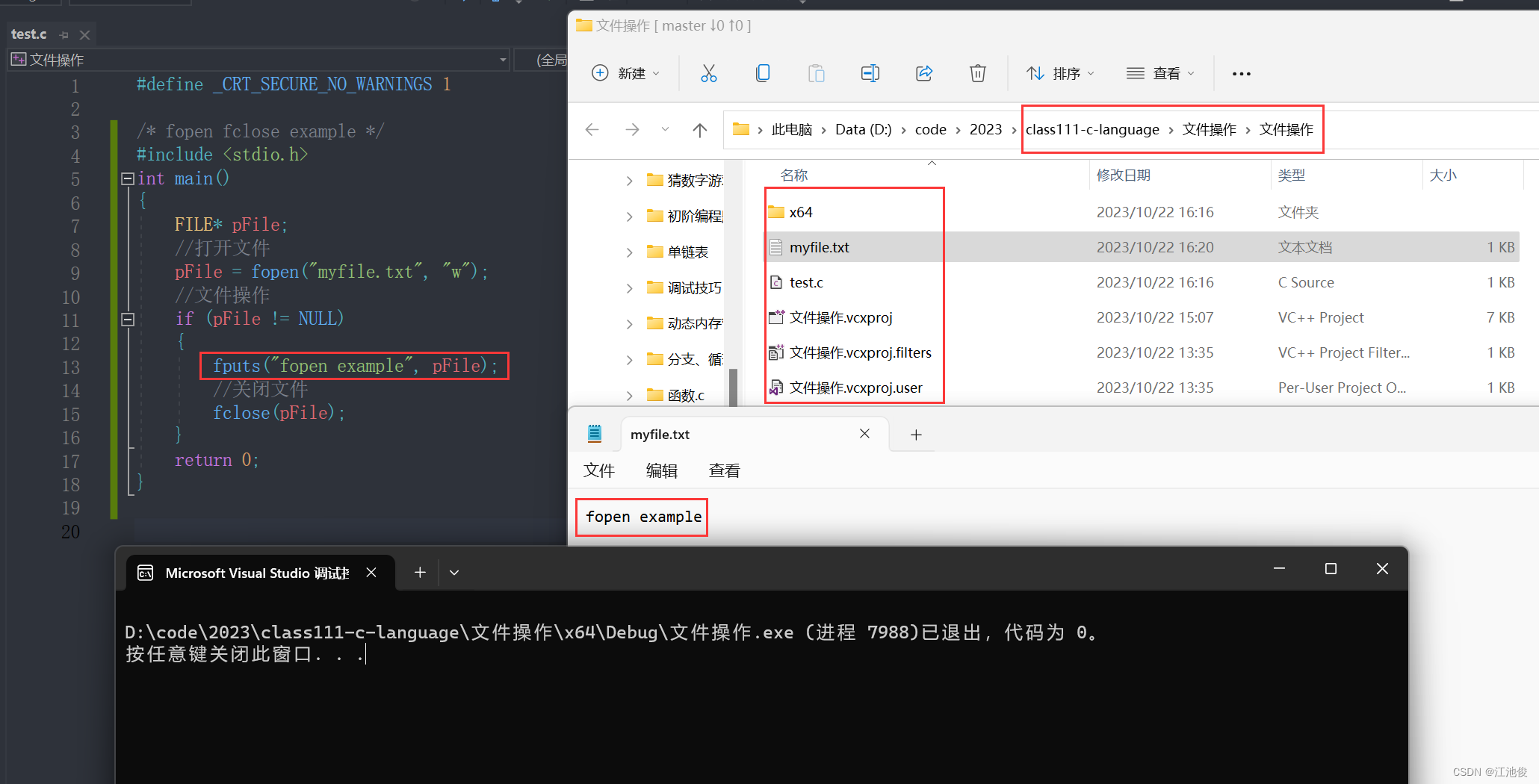Sort by 类型 column header

click(1291, 175)
